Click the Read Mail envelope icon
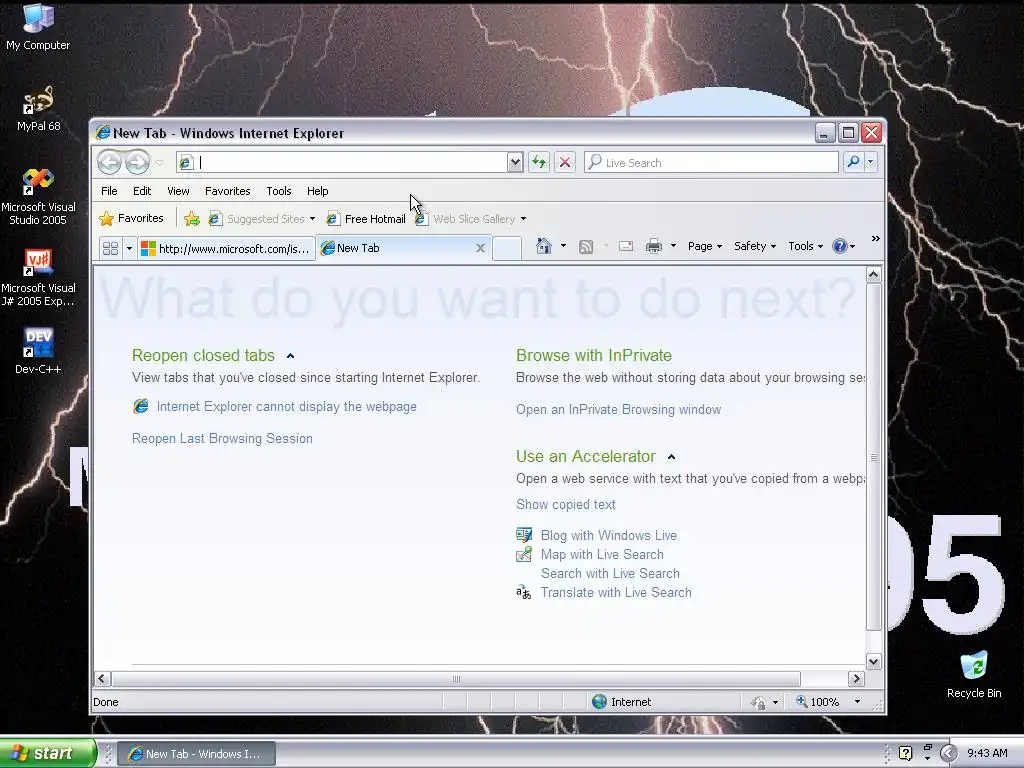 (x=626, y=246)
